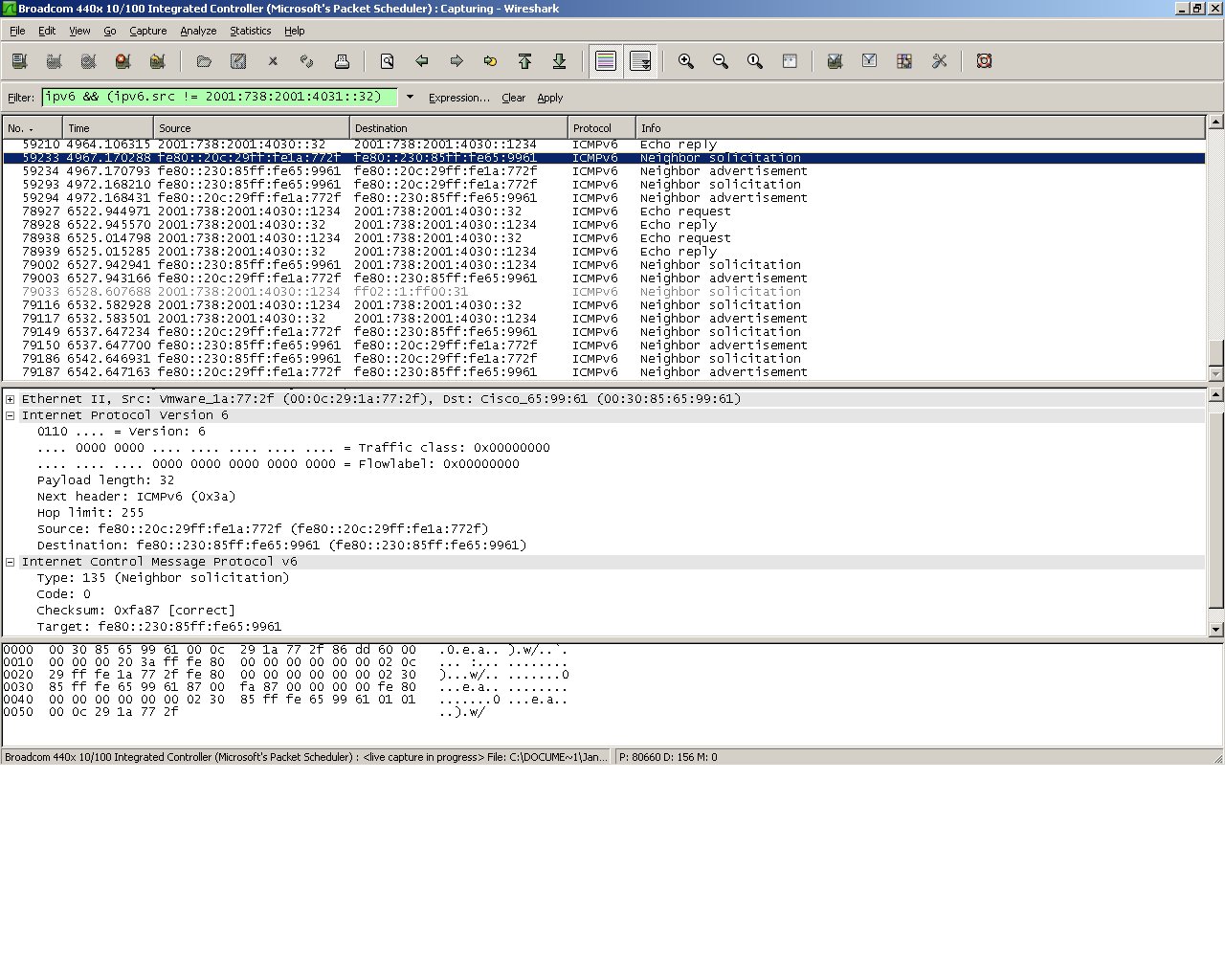Open the filter history dropdown arrow
The image size is (1225, 980).
[410, 97]
